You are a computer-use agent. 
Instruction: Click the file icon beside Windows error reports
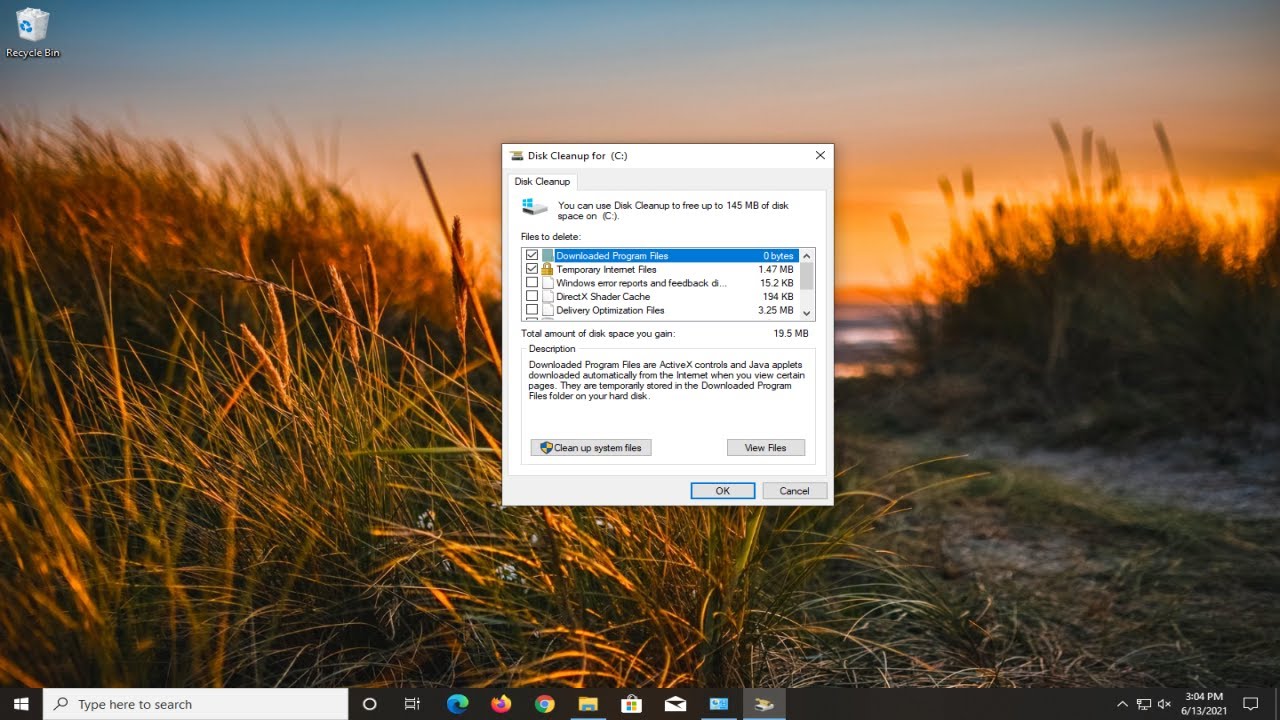[547, 283]
